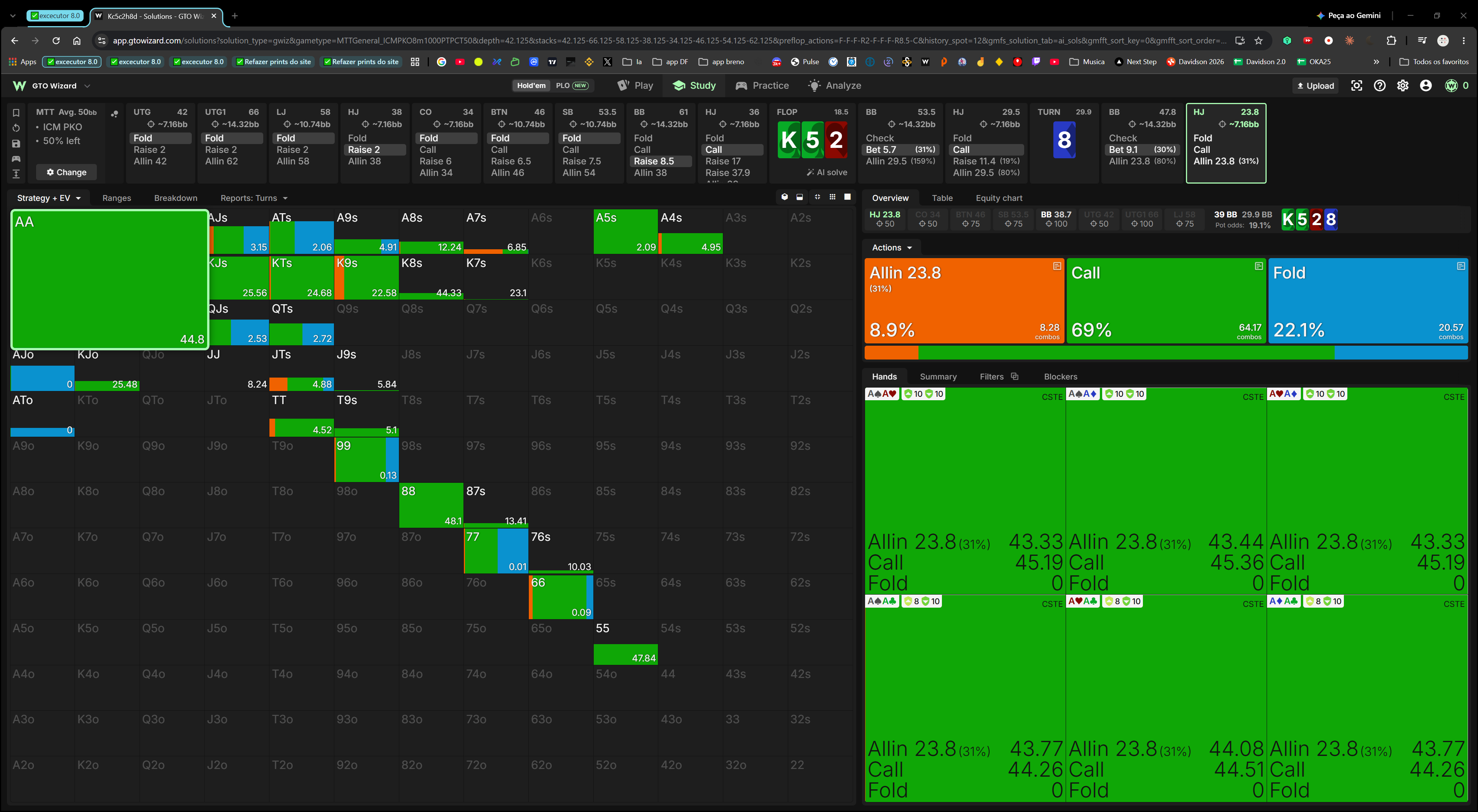This screenshot has height=812, width=1478.
Task: Open the user account profile icon
Action: coord(1426,85)
